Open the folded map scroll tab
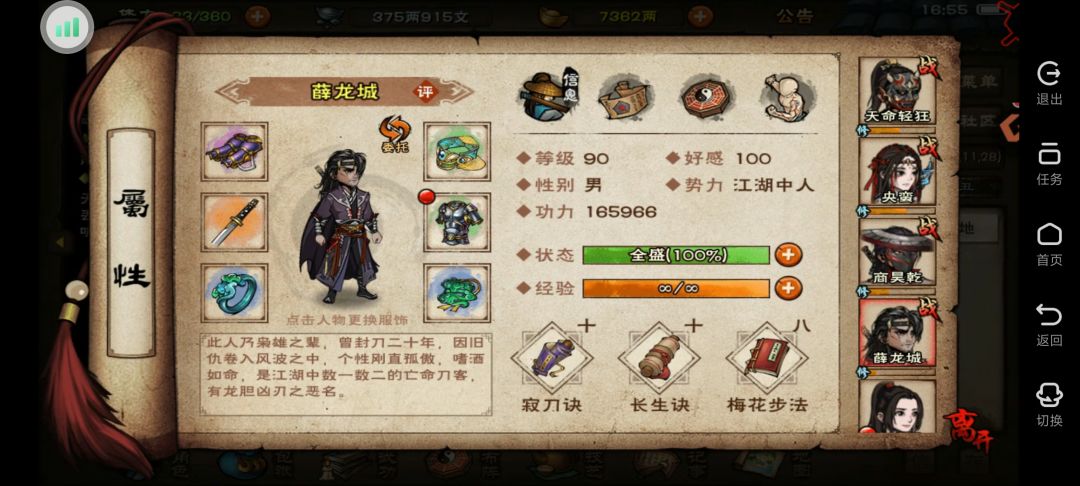 click(x=625, y=97)
